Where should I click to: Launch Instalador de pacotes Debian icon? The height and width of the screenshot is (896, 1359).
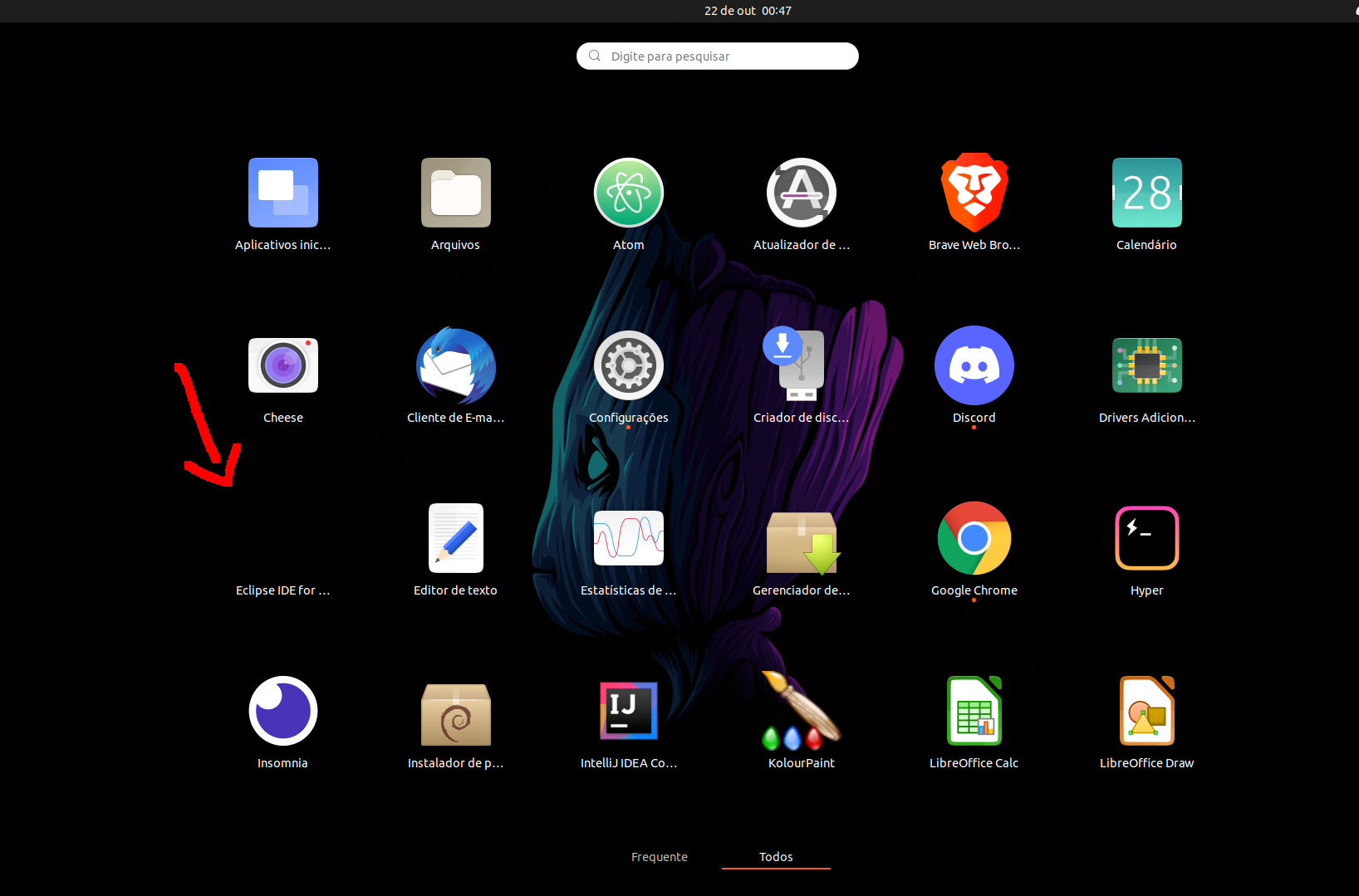tap(456, 714)
